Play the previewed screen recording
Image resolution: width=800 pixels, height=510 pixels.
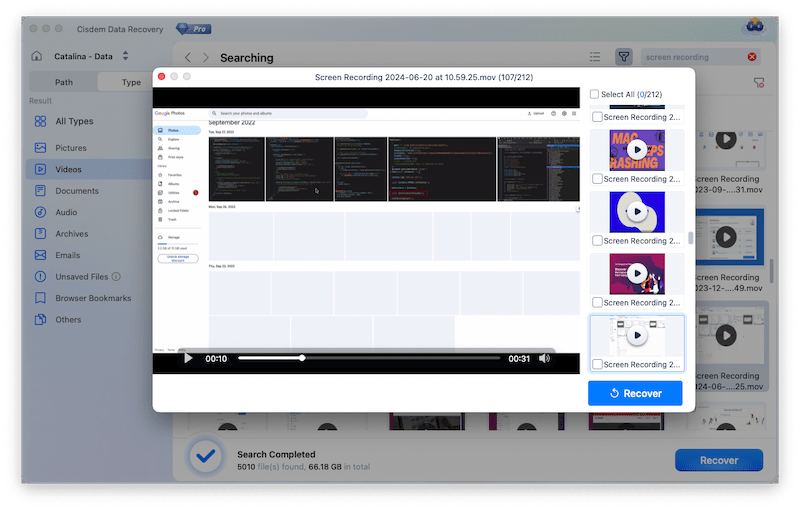coord(188,358)
